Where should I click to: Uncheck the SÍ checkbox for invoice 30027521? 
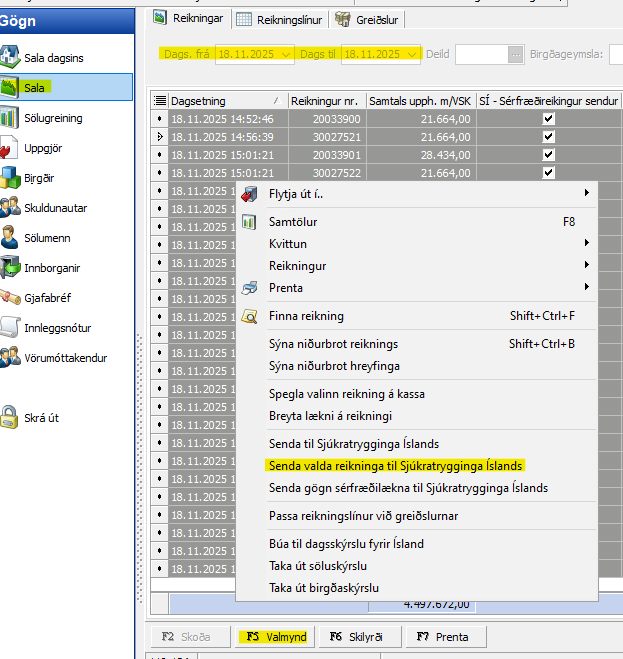click(547, 137)
